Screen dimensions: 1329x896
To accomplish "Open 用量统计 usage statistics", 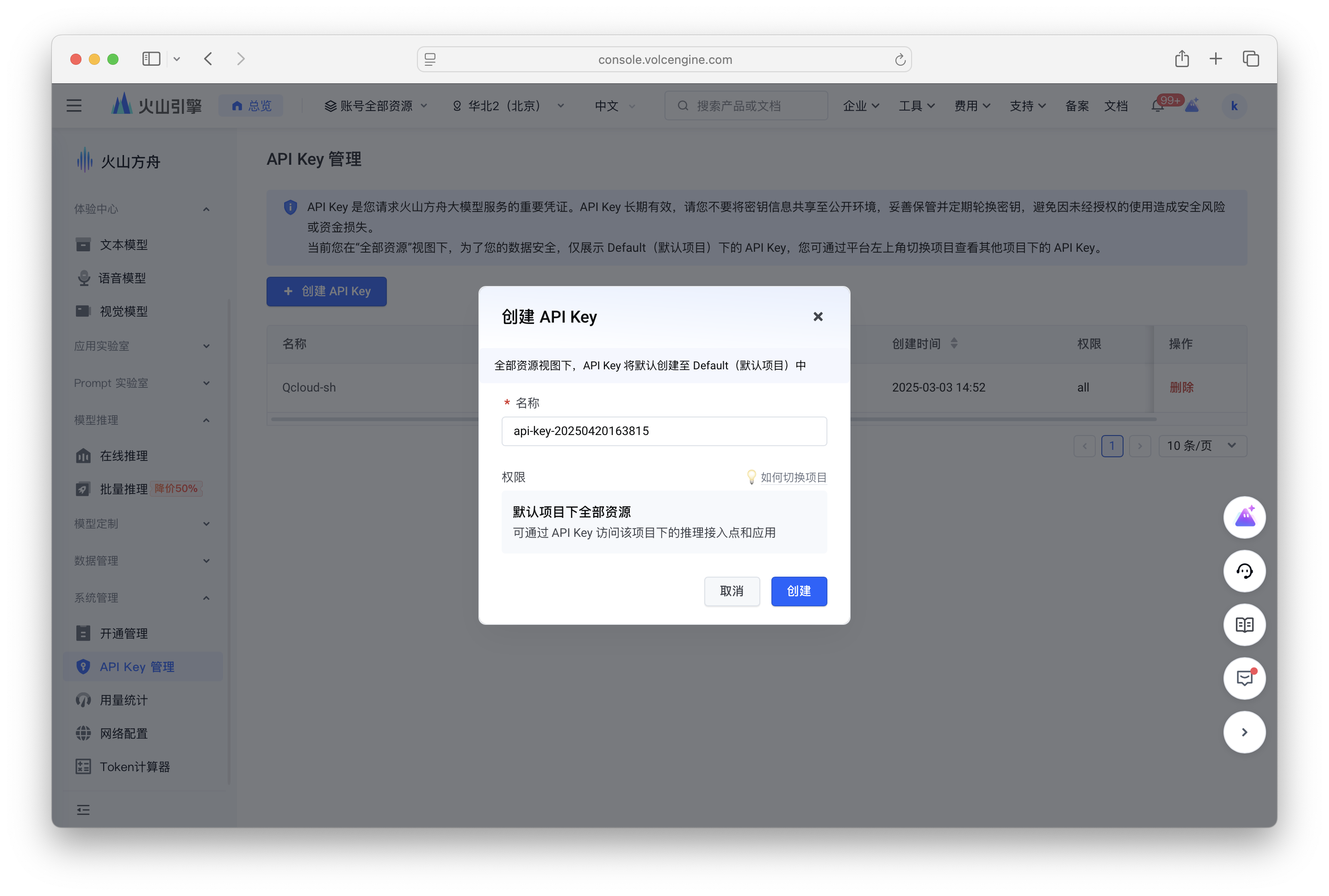I will point(123,700).
